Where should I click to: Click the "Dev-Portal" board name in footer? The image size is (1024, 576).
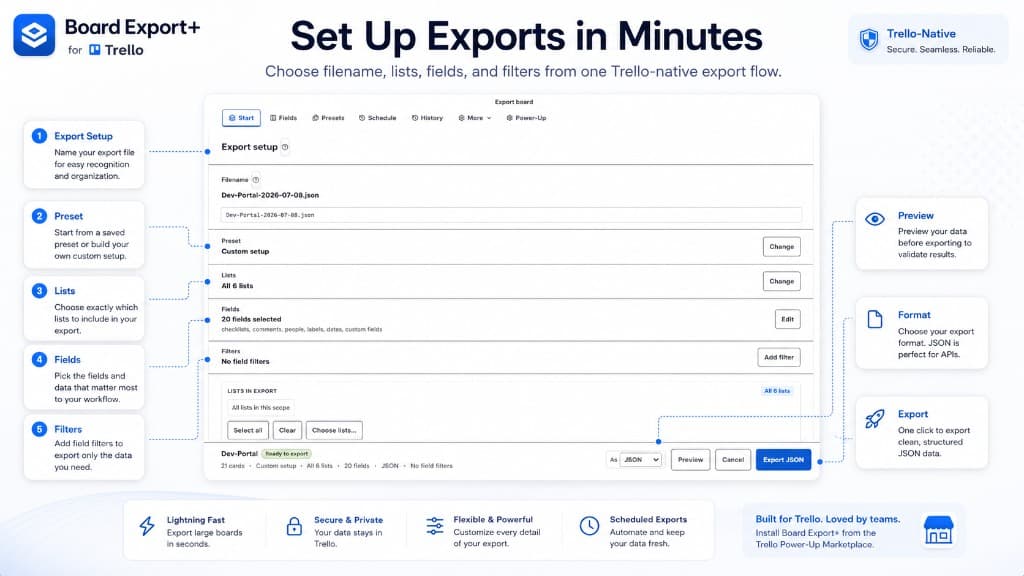[239, 453]
